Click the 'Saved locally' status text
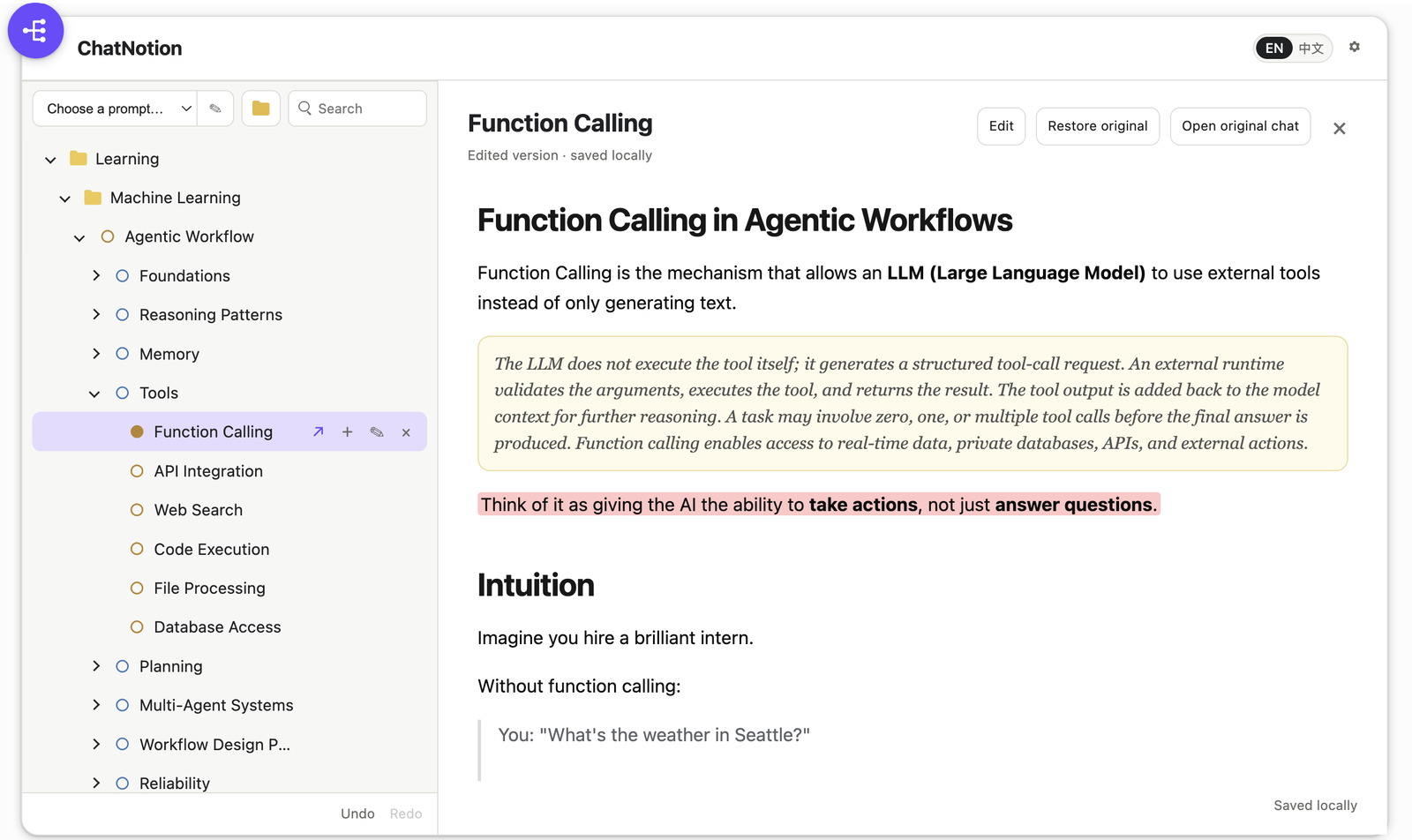The image size is (1412, 840). (x=1315, y=806)
